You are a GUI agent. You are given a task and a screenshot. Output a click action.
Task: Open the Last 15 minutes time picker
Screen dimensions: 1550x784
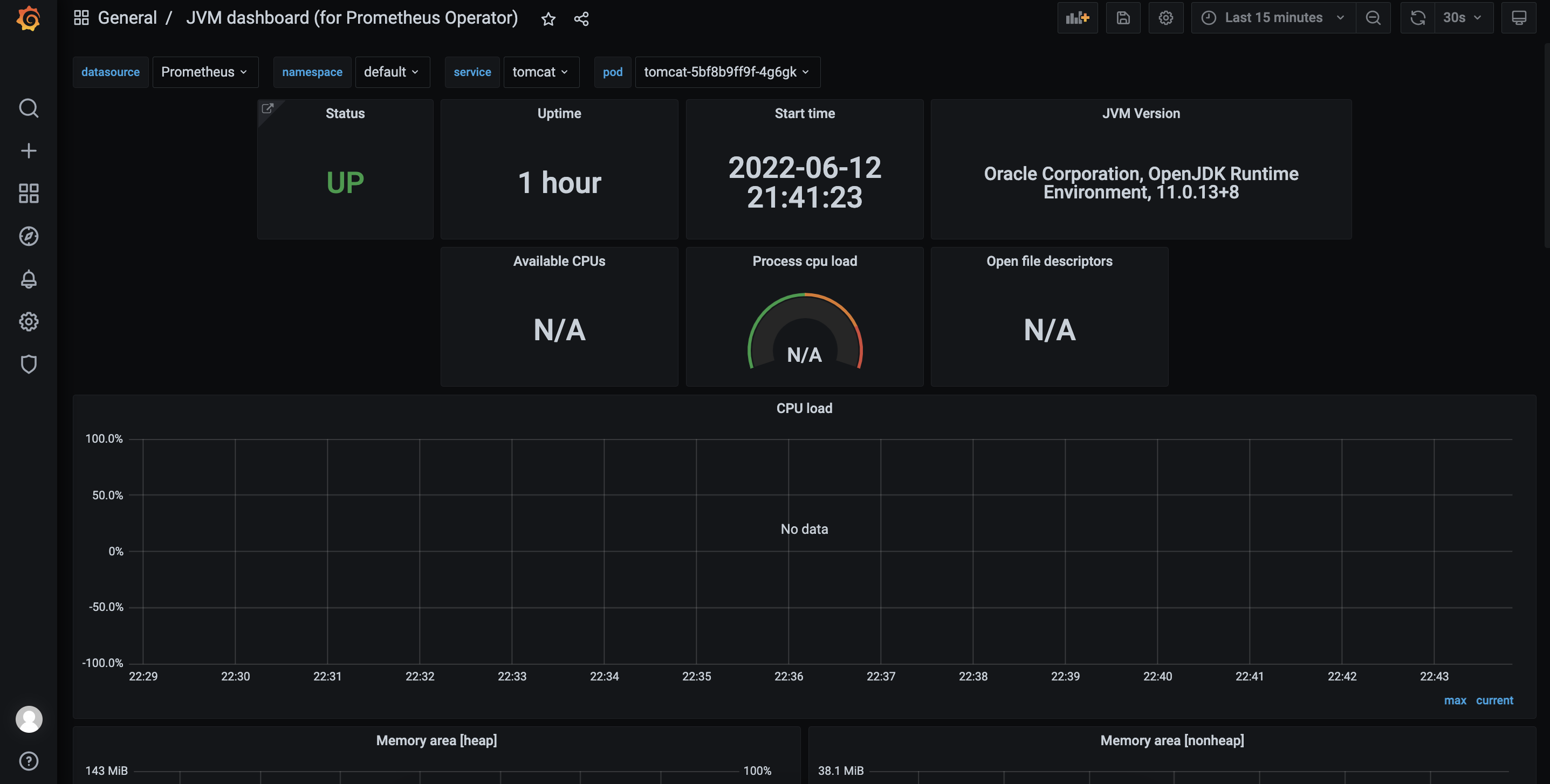[x=1273, y=18]
